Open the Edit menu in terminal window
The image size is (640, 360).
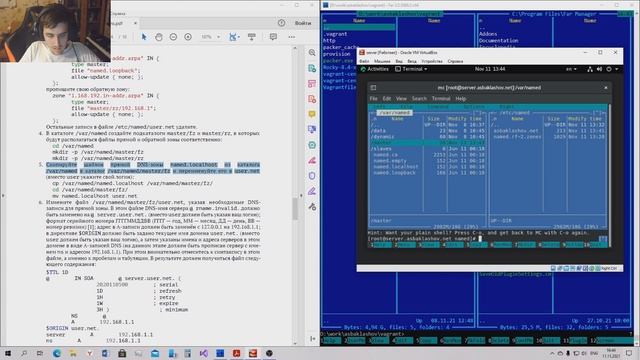coord(387,99)
